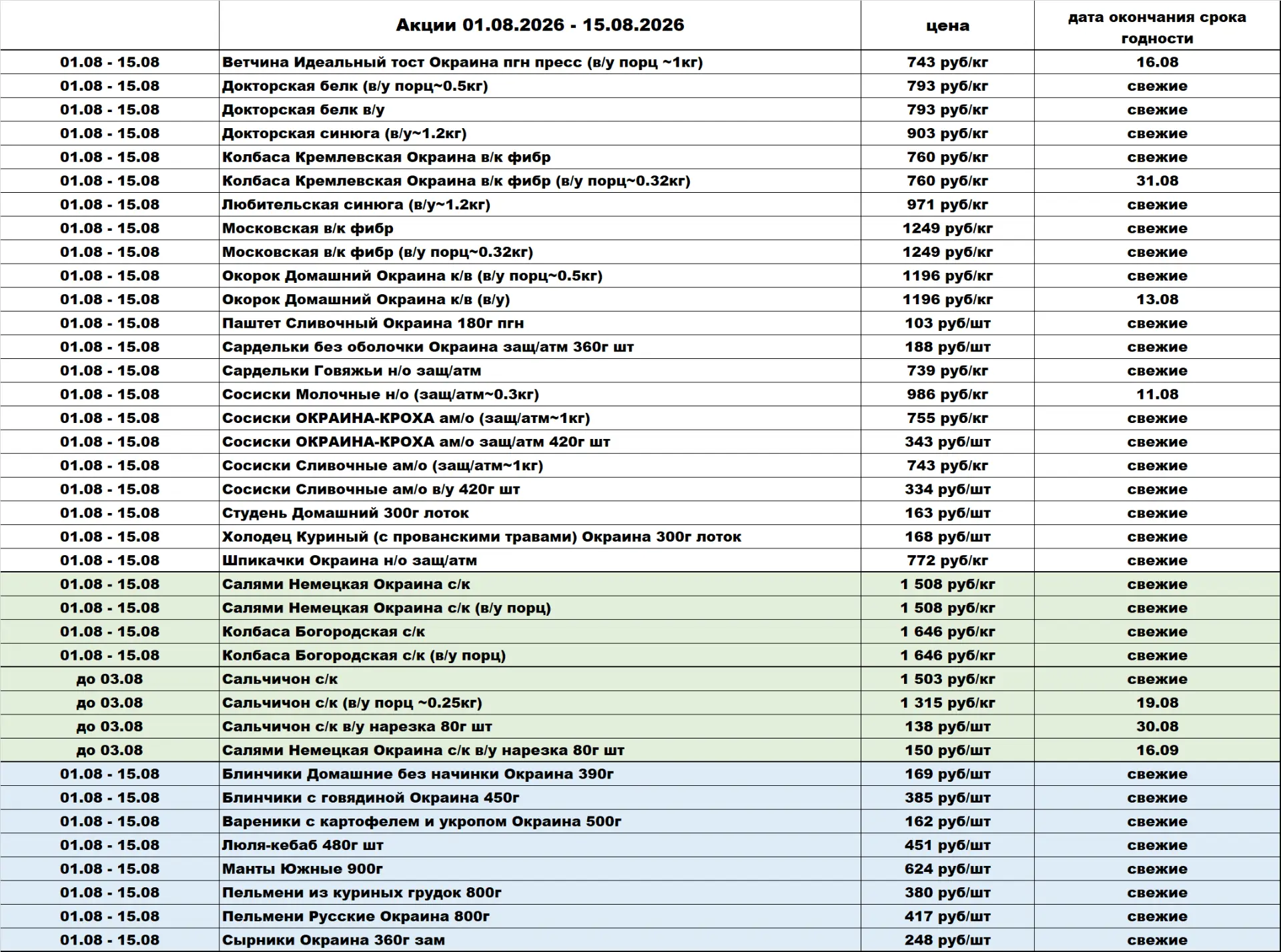Click the price "755 руб/кг"
Screen dimensions: 1281x952
click(x=947, y=418)
